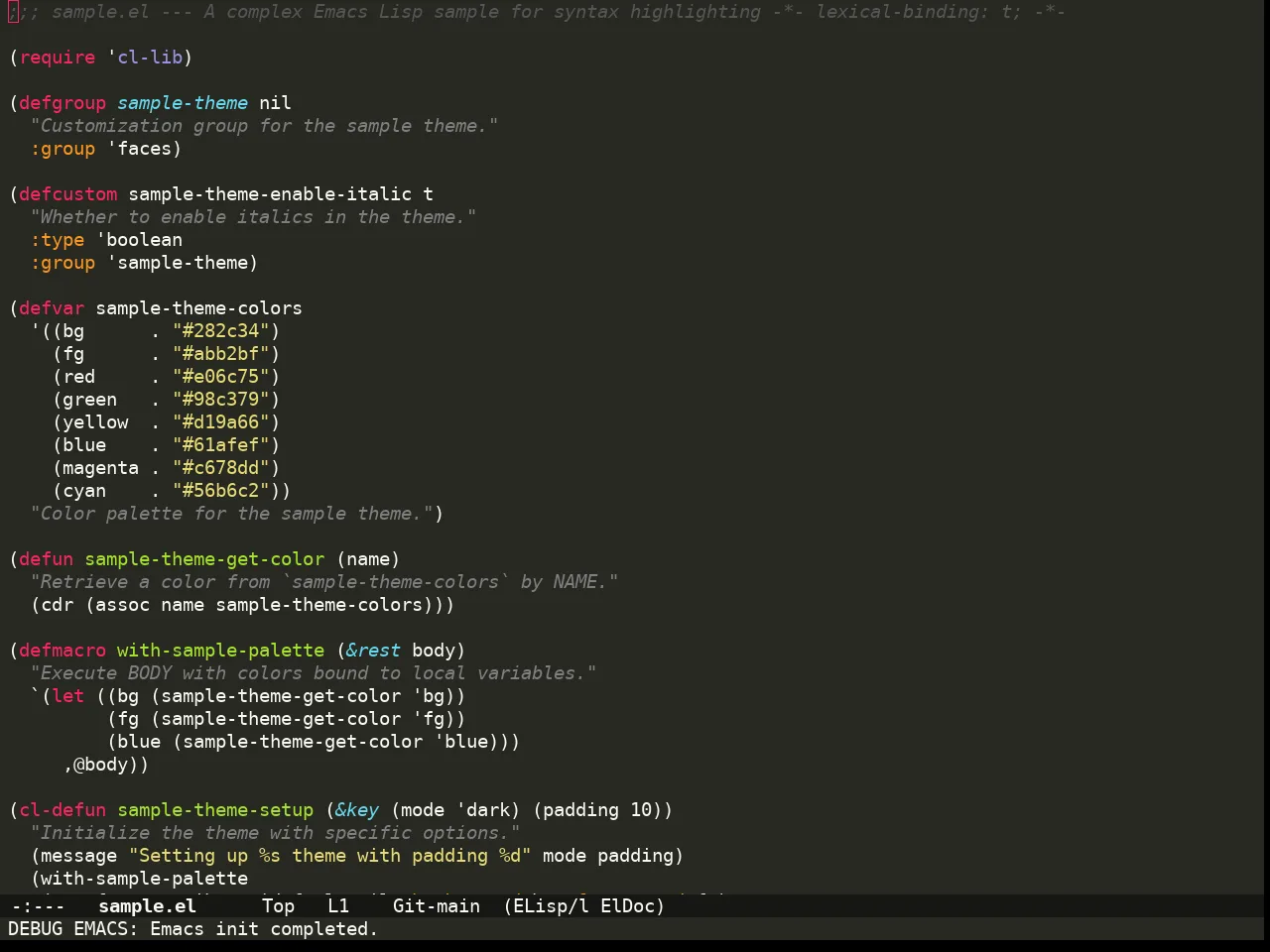Click the yellow key in color alist

[x=95, y=422]
